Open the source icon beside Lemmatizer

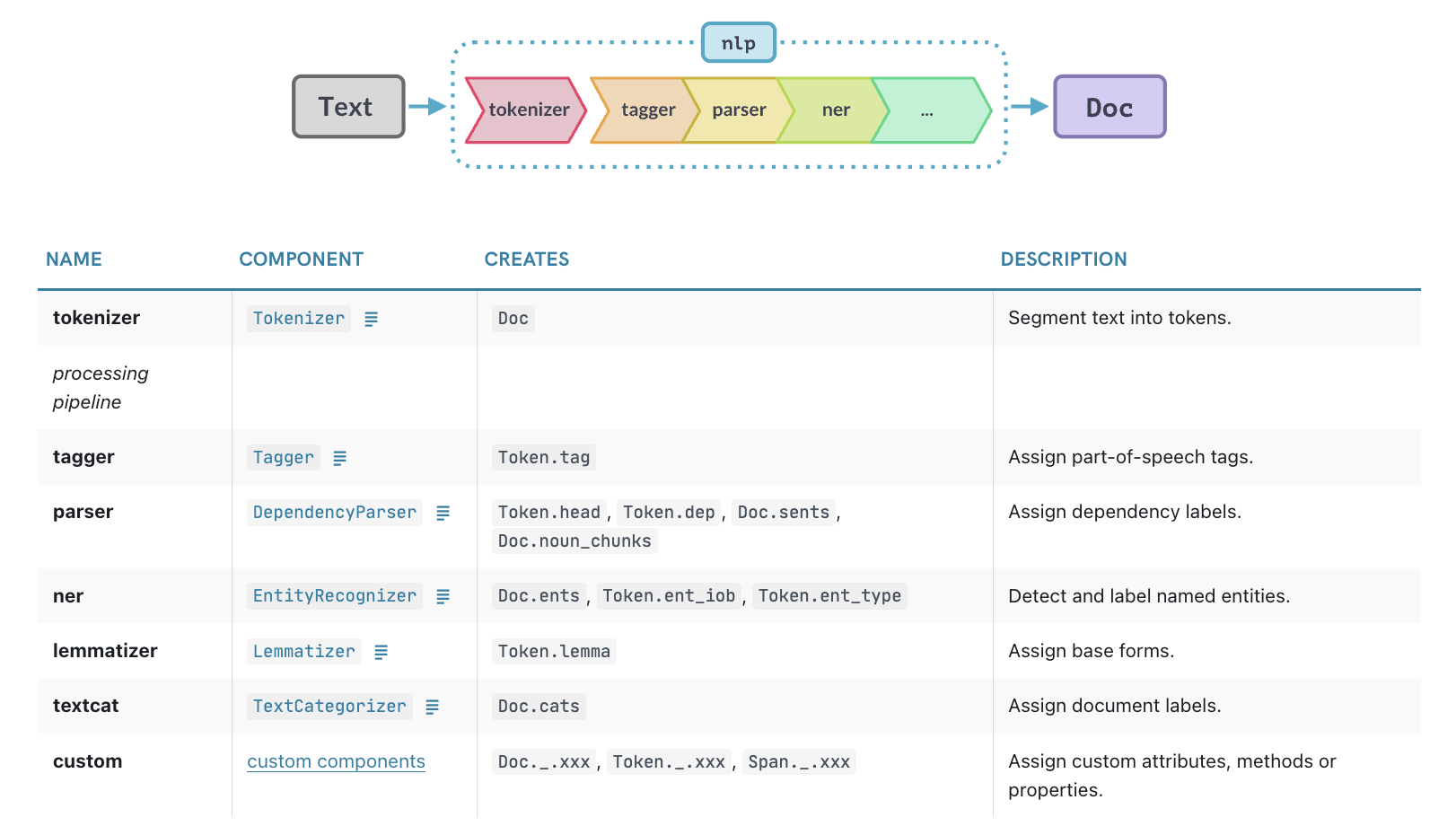(x=381, y=652)
